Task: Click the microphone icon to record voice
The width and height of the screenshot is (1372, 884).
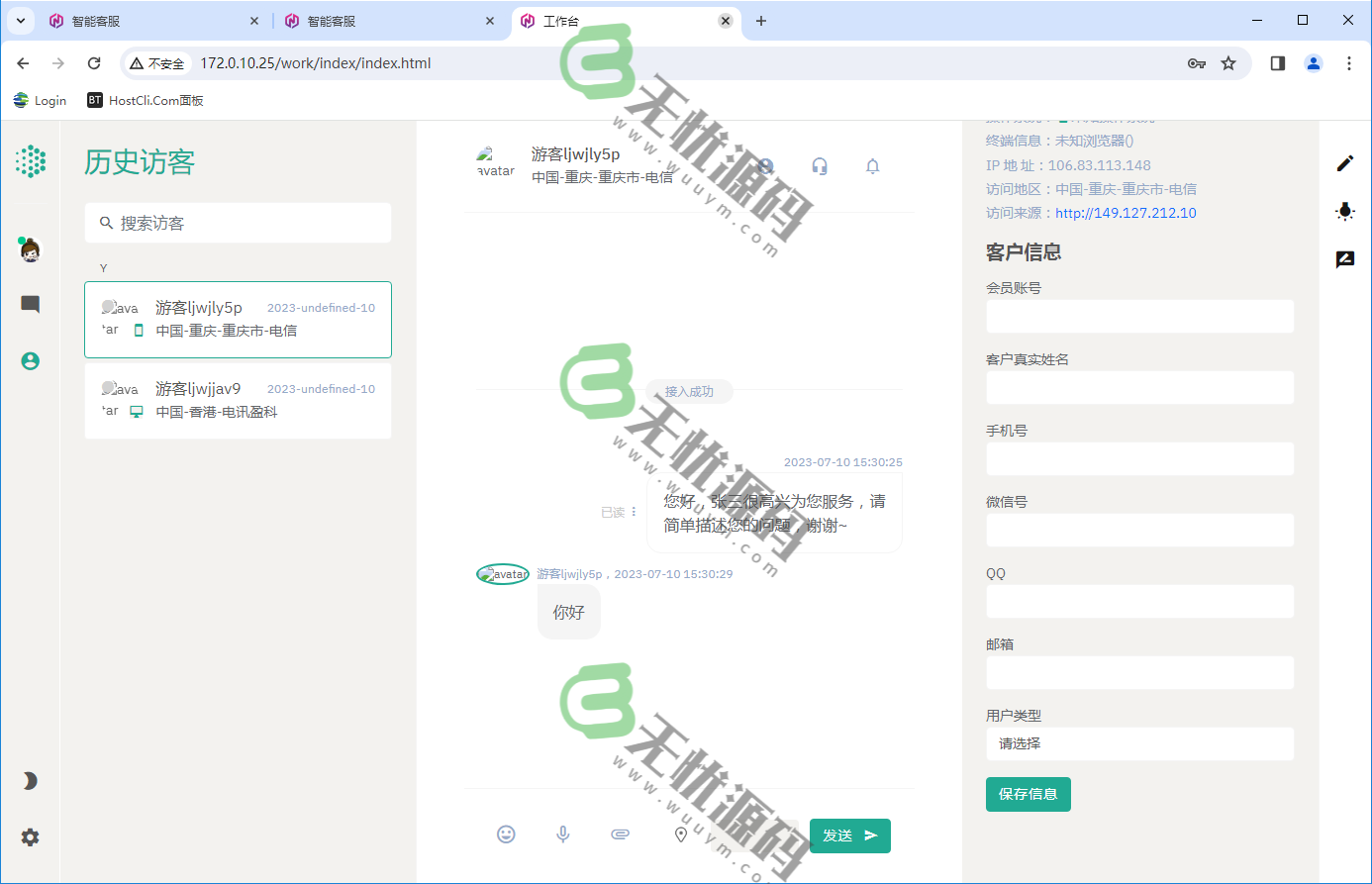Action: click(563, 835)
